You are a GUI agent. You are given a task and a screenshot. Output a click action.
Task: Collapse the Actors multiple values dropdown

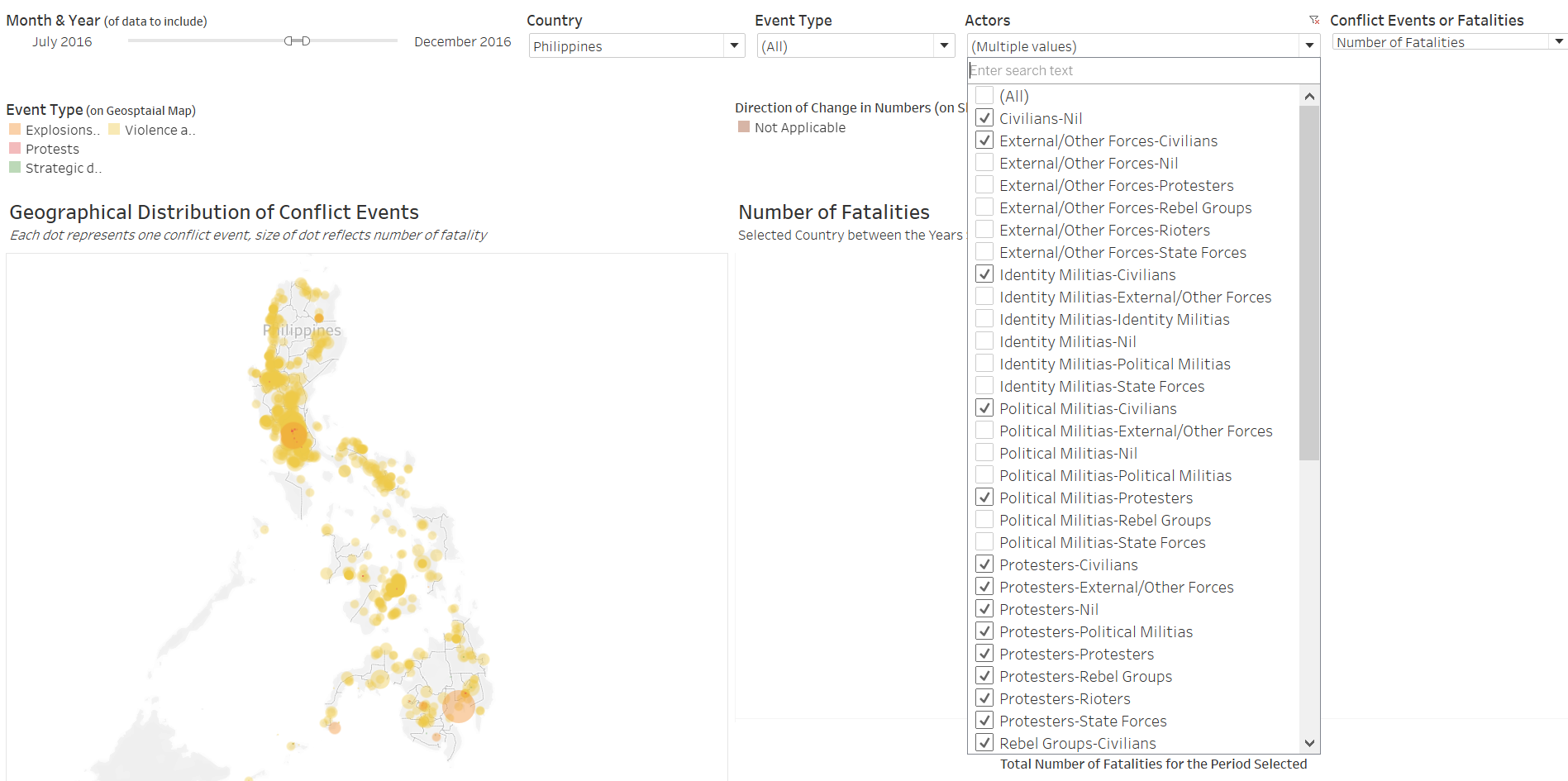point(1308,46)
